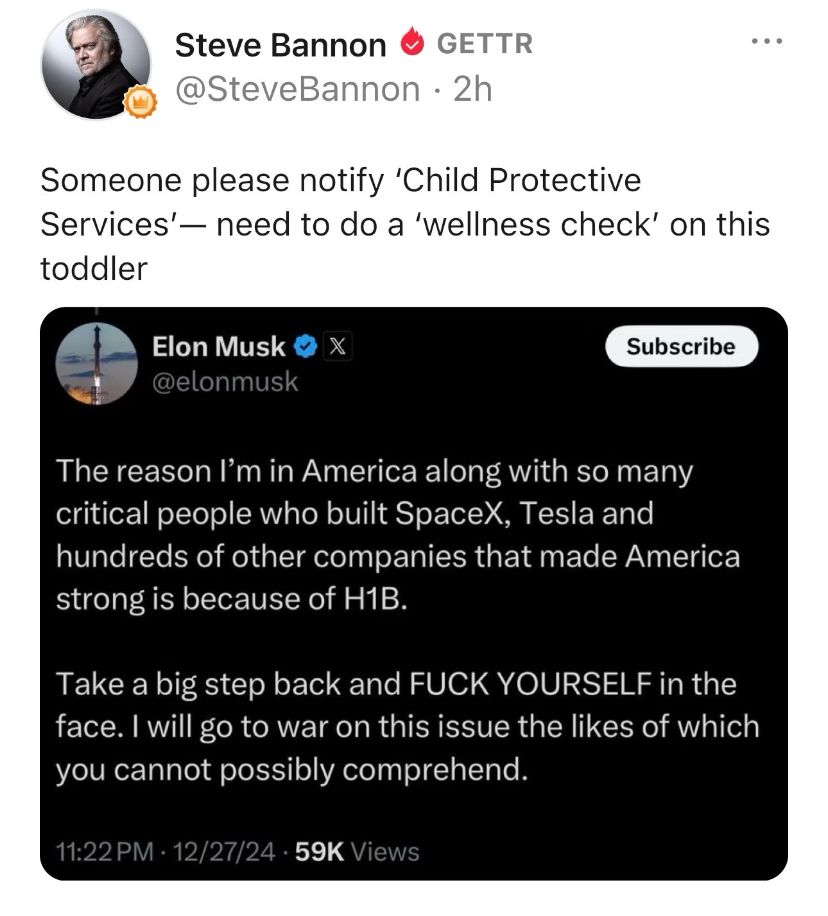Click the GETTR label next to name
828x916 pixels.
coord(485,44)
